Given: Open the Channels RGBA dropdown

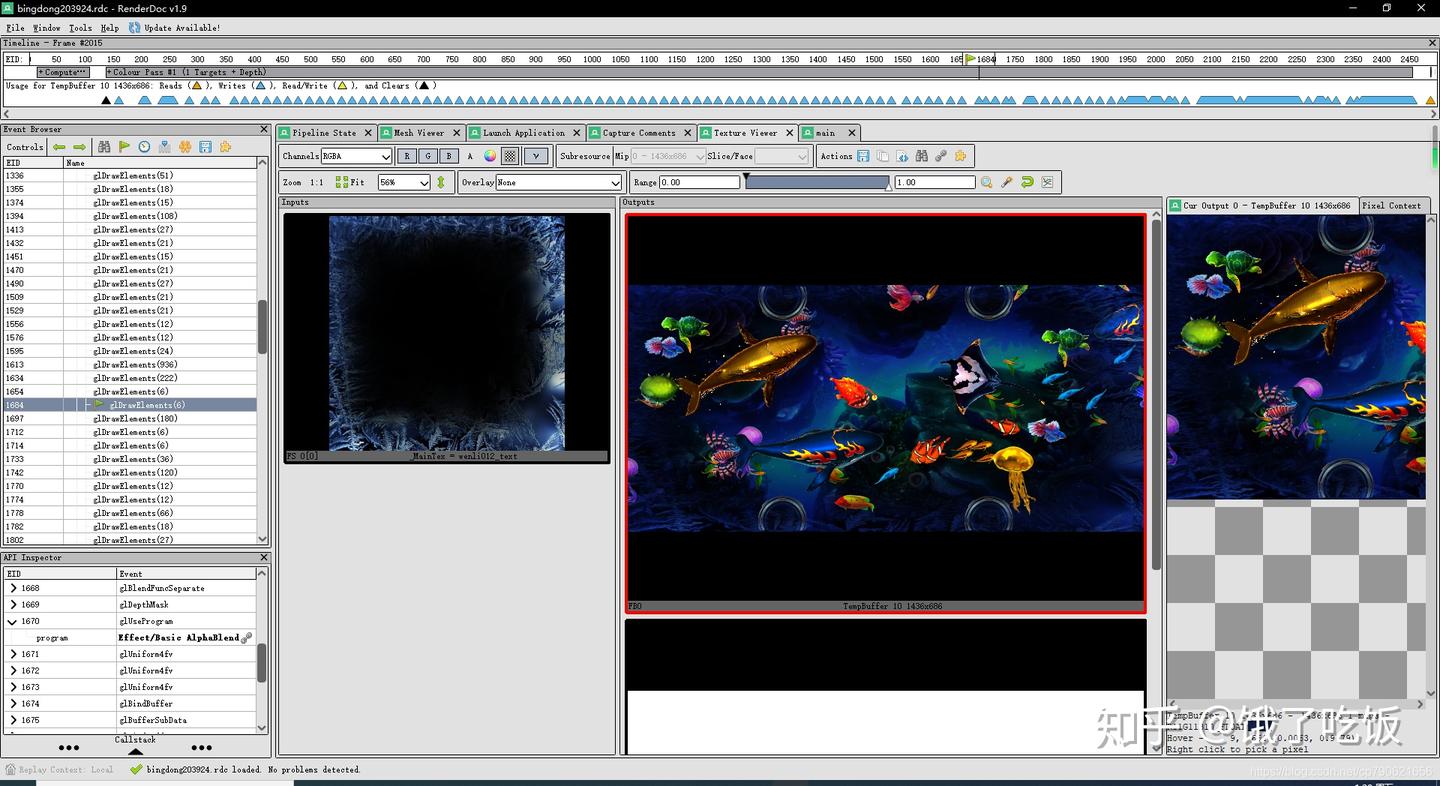Looking at the screenshot, I should coord(356,156).
